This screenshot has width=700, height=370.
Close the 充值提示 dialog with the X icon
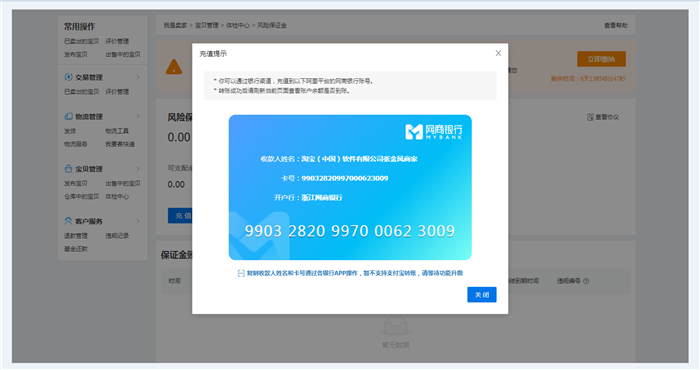(x=498, y=53)
